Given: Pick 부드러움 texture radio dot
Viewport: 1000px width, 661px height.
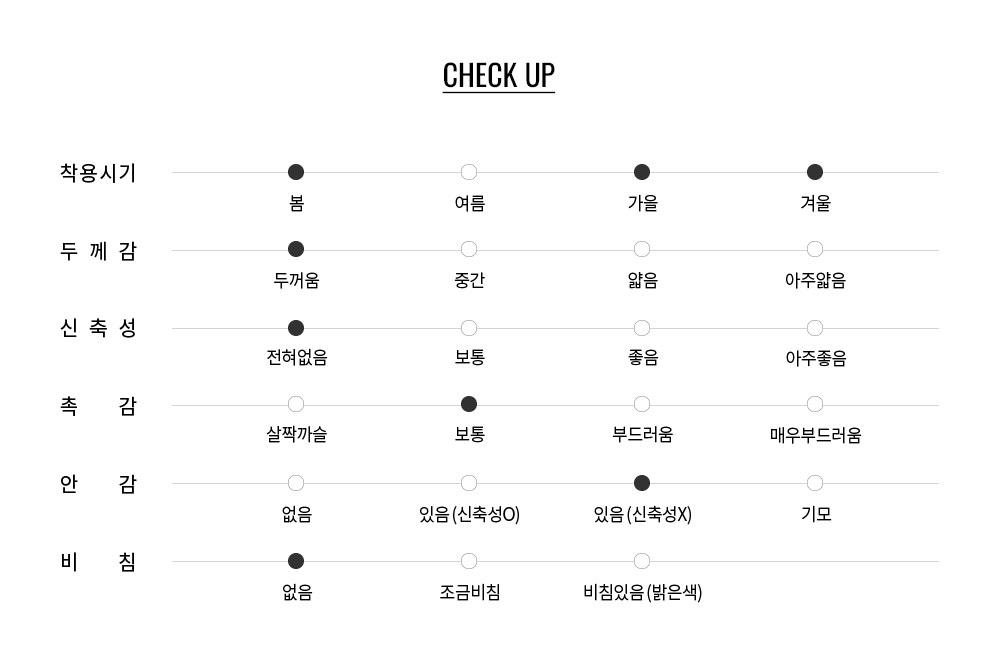Looking at the screenshot, I should tap(642, 404).
